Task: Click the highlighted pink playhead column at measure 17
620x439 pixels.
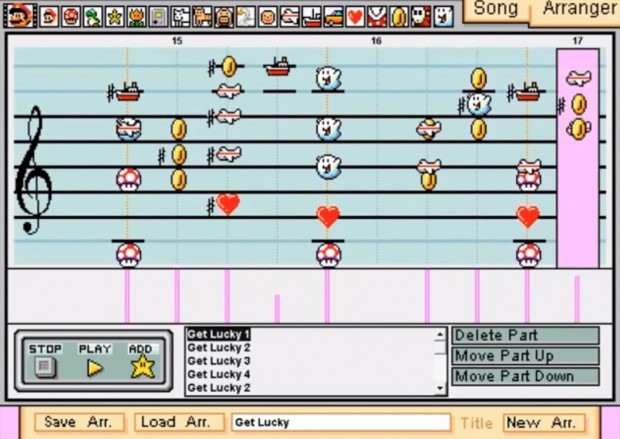Action: (578, 158)
